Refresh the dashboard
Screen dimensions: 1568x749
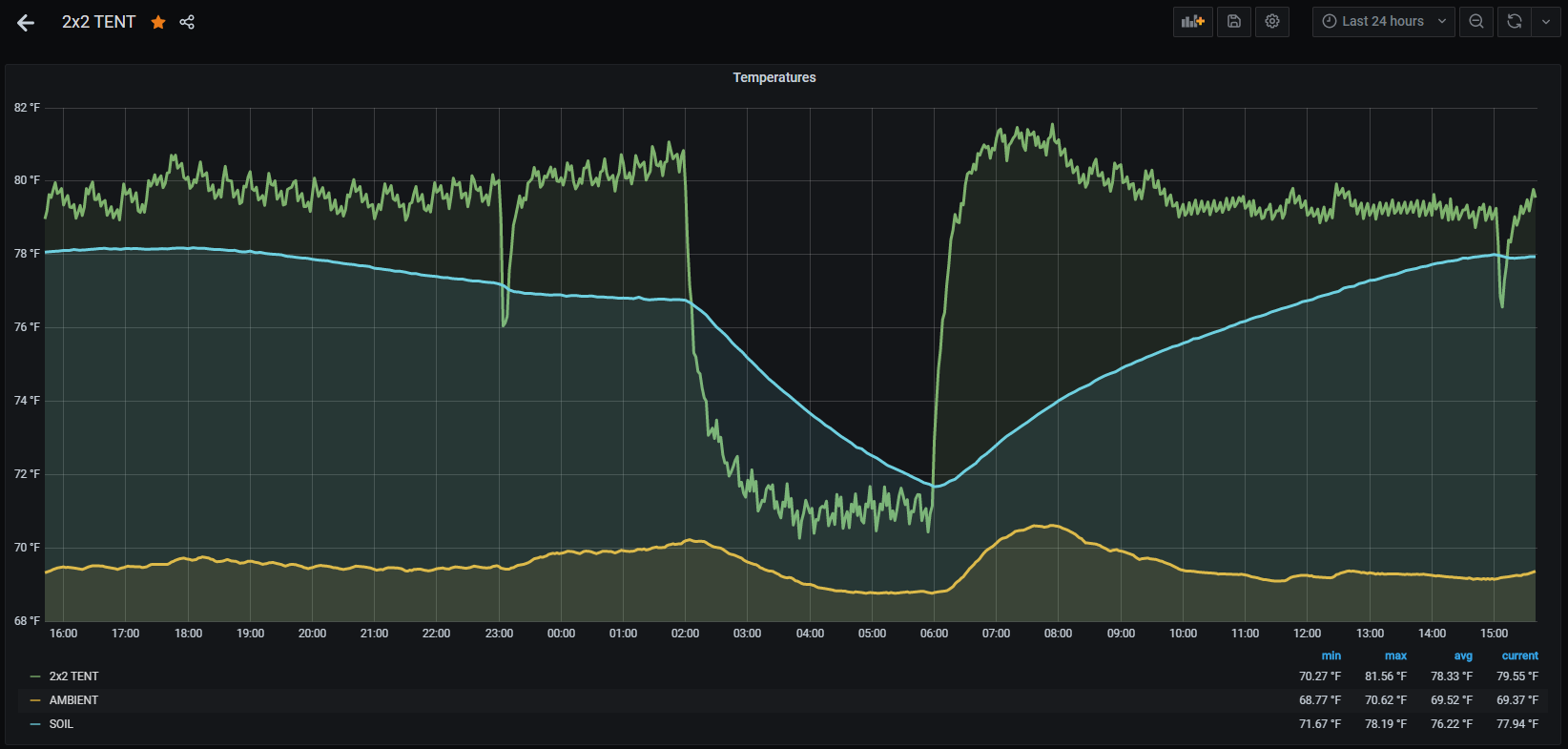pos(1515,21)
